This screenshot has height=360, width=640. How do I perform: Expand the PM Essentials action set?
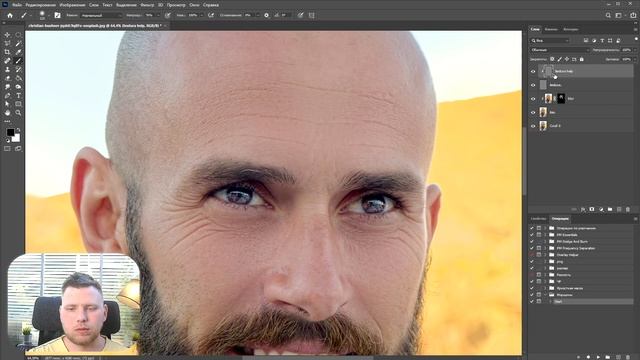click(x=545, y=235)
